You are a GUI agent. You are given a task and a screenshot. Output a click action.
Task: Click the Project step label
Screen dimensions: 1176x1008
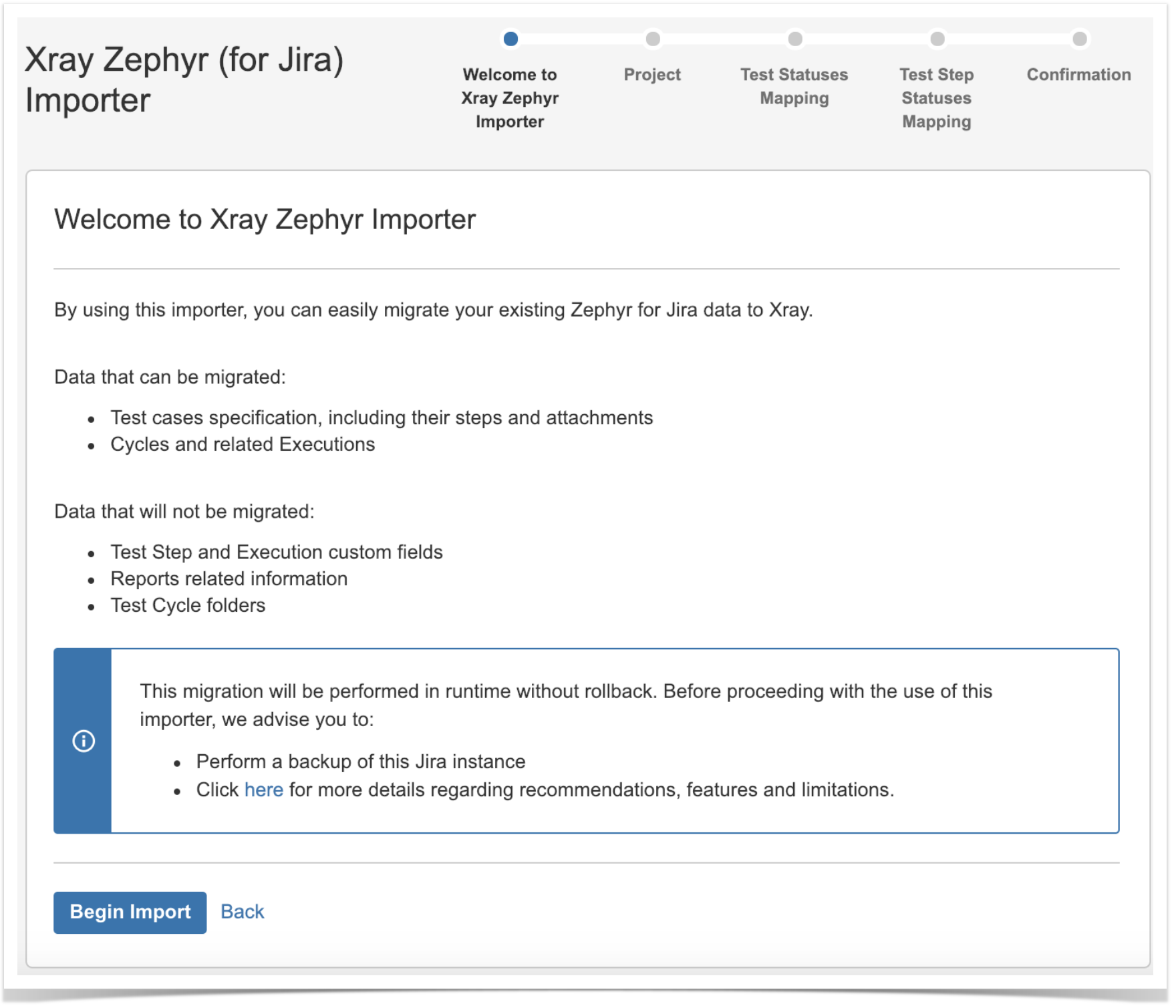pyautogui.click(x=652, y=75)
